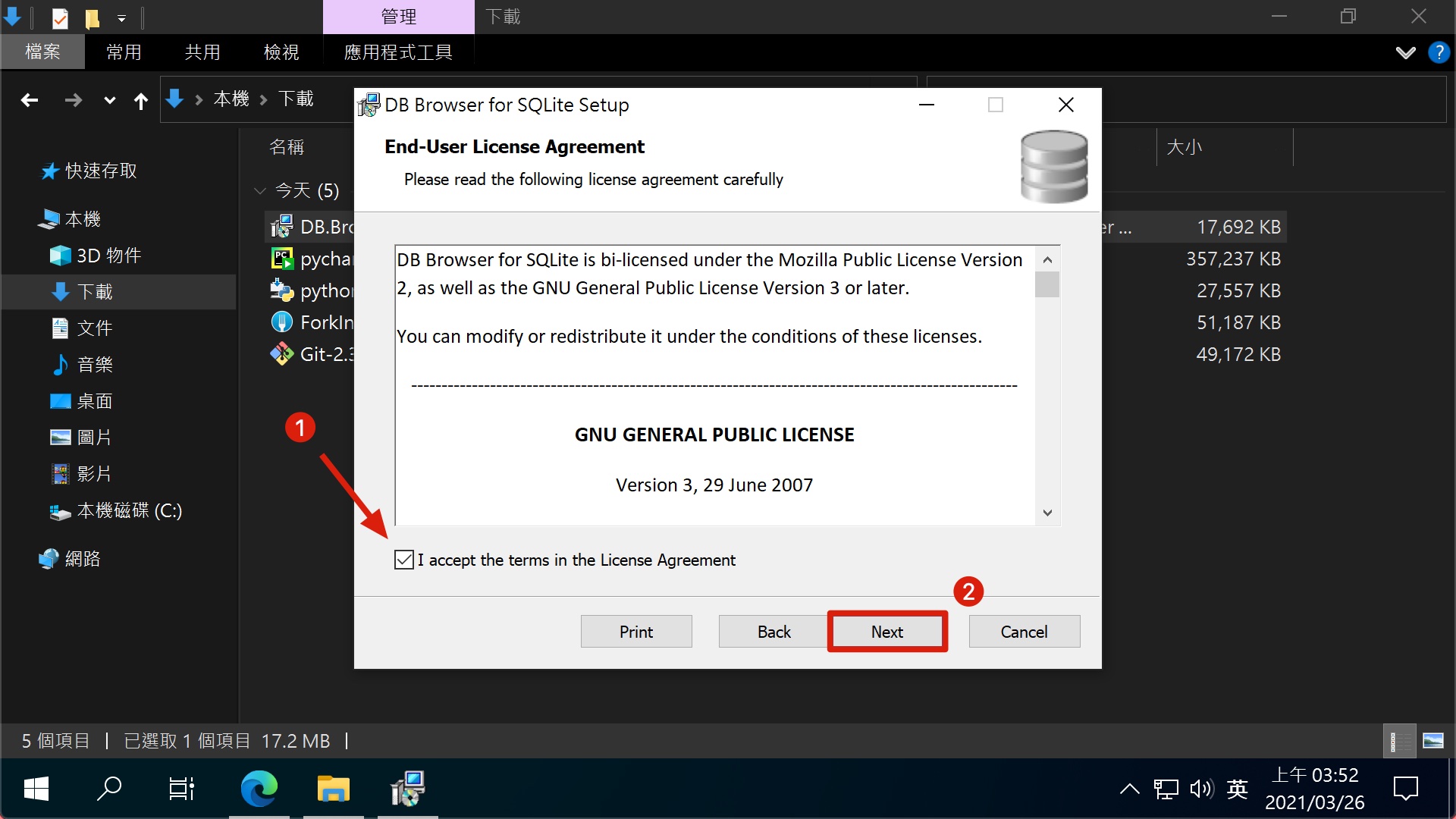Image resolution: width=1456 pixels, height=819 pixels.
Task: Select the DB.Browser installer file icon
Action: pyautogui.click(x=281, y=227)
